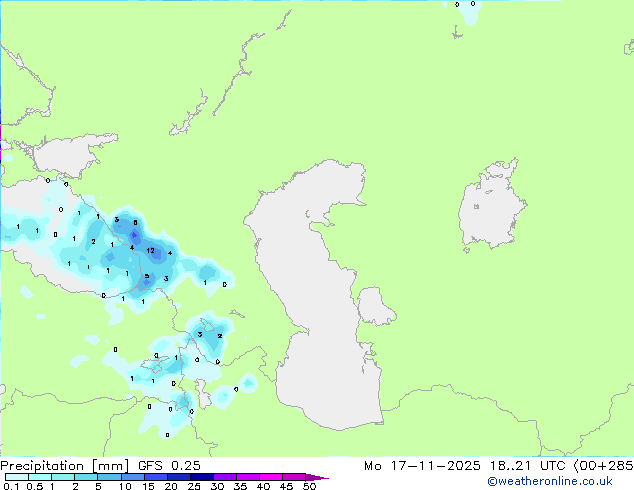The width and height of the screenshot is (634, 490).
Task: Click the legend label '50'
Action: click(x=309, y=486)
